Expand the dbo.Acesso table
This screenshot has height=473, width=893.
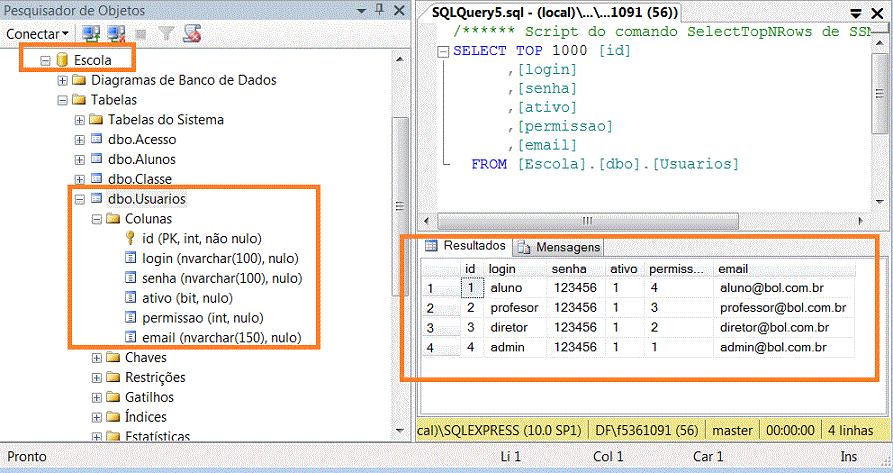coord(80,140)
